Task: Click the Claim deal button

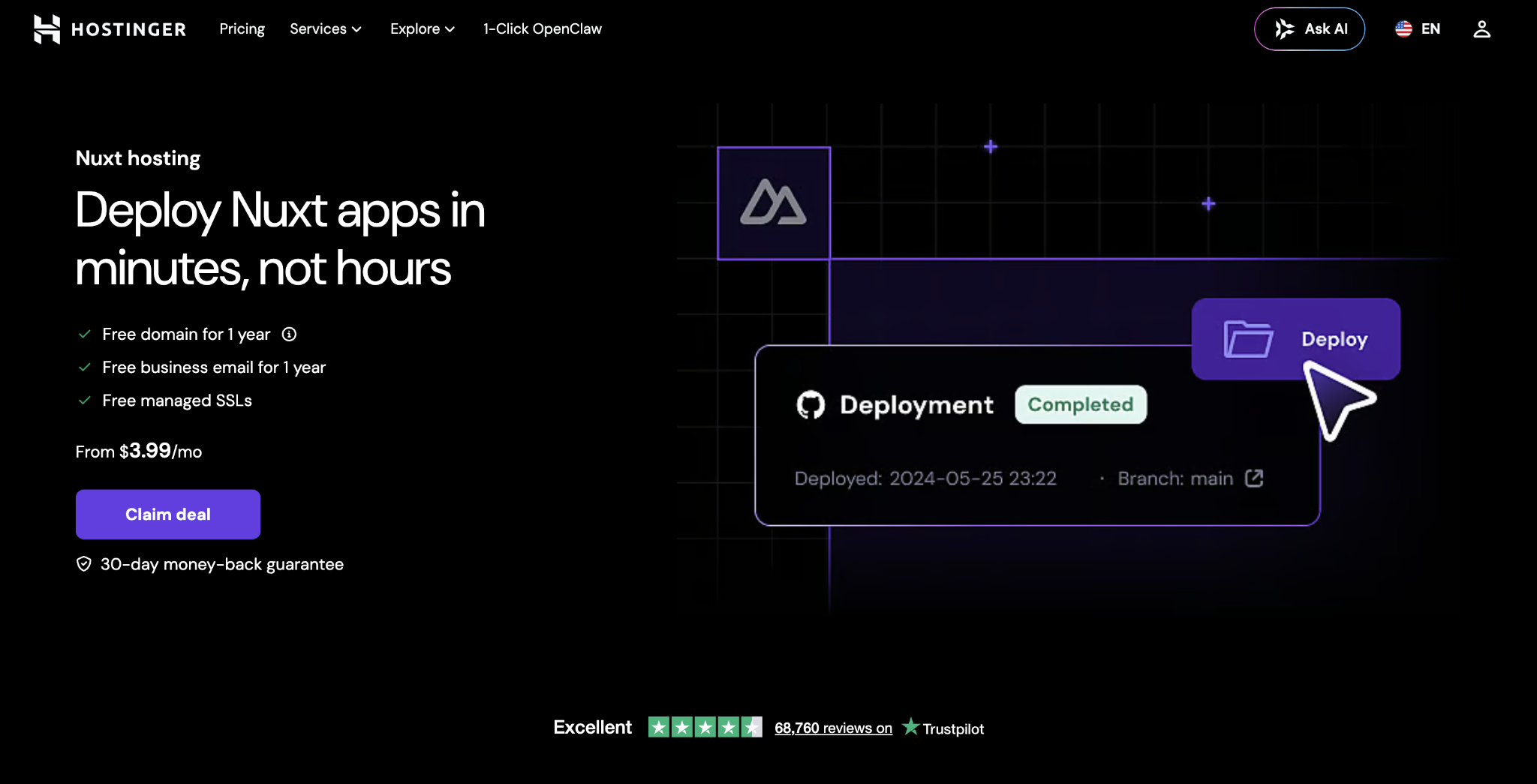Action: click(168, 515)
